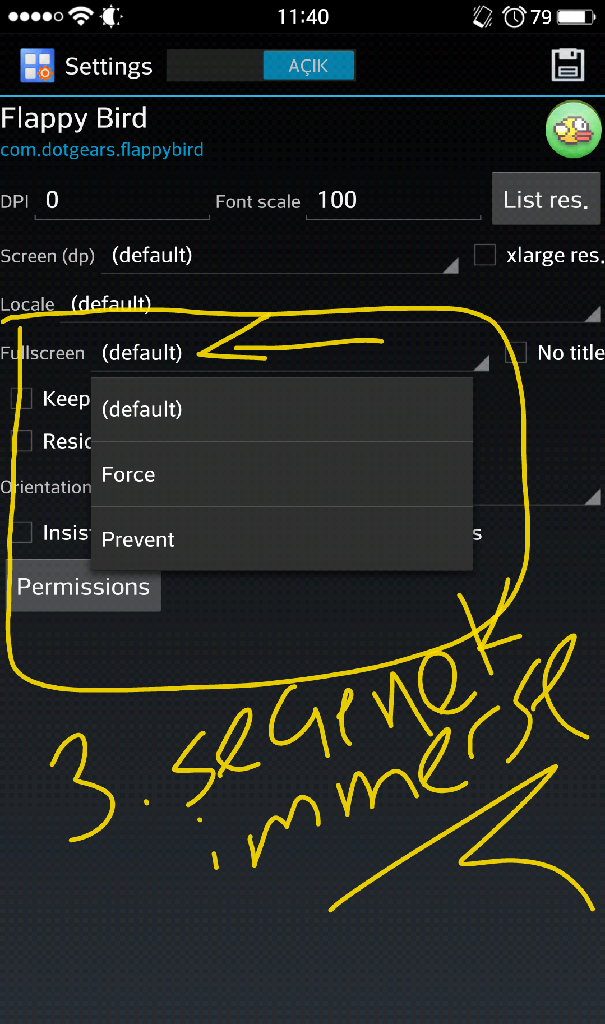Tap the battery indicator icon

click(576, 16)
